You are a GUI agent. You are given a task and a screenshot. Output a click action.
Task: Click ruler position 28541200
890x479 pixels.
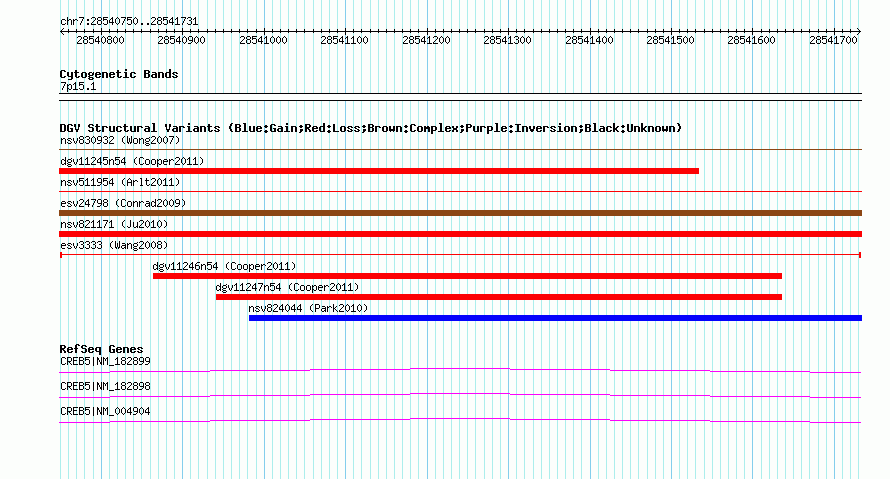coord(426,40)
